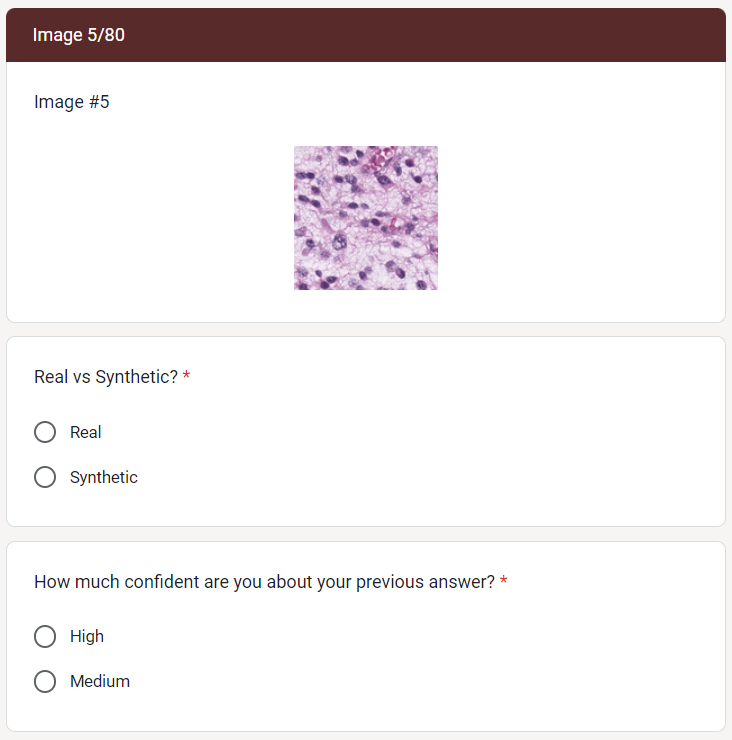Screen dimensions: 732x740
Task: Click the red asterisk beside Real vs Synthetic
Action: click(x=186, y=375)
